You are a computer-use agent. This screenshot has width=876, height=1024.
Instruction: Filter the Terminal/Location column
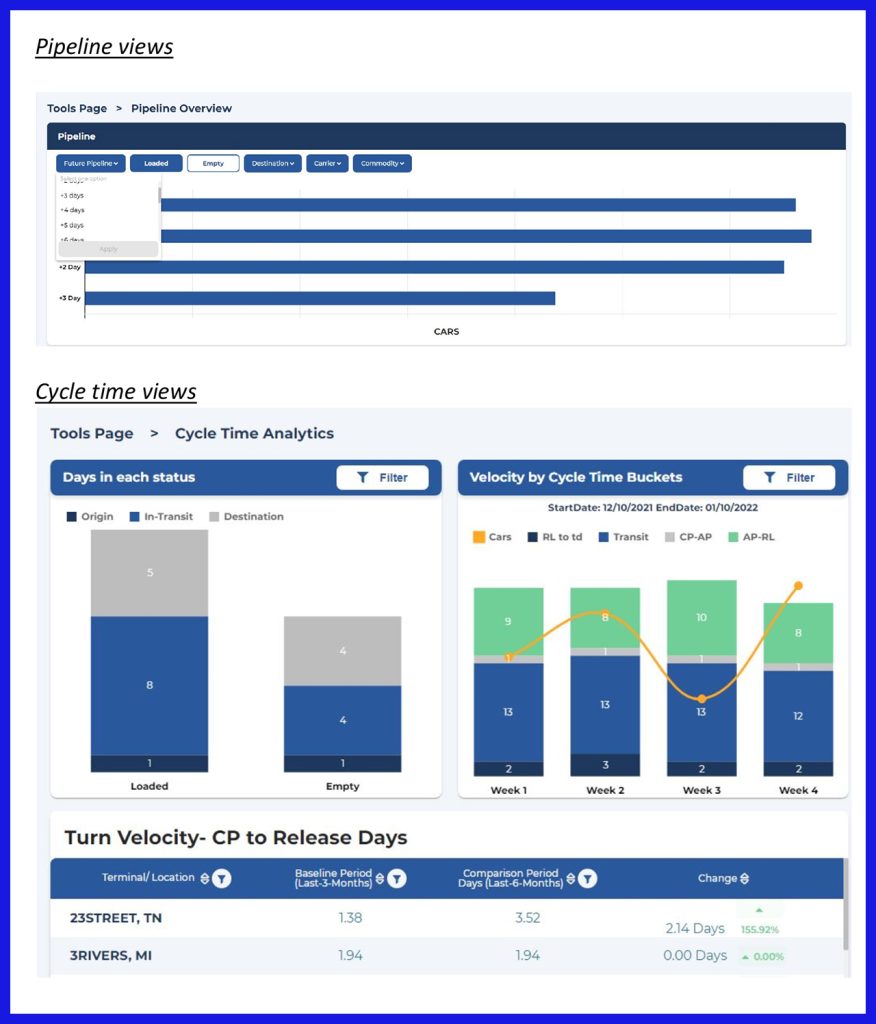[222, 878]
